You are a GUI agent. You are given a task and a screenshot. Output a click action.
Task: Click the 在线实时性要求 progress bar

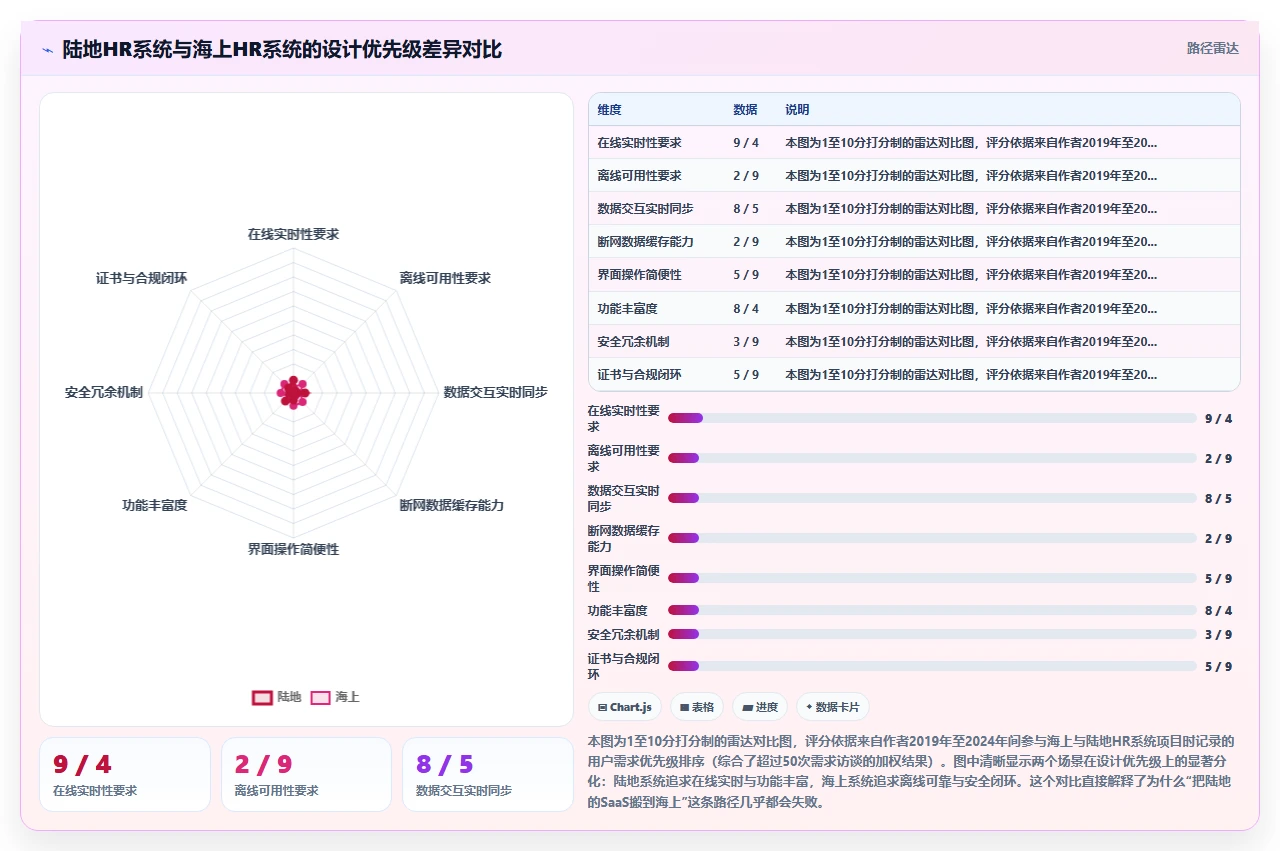tap(932, 418)
